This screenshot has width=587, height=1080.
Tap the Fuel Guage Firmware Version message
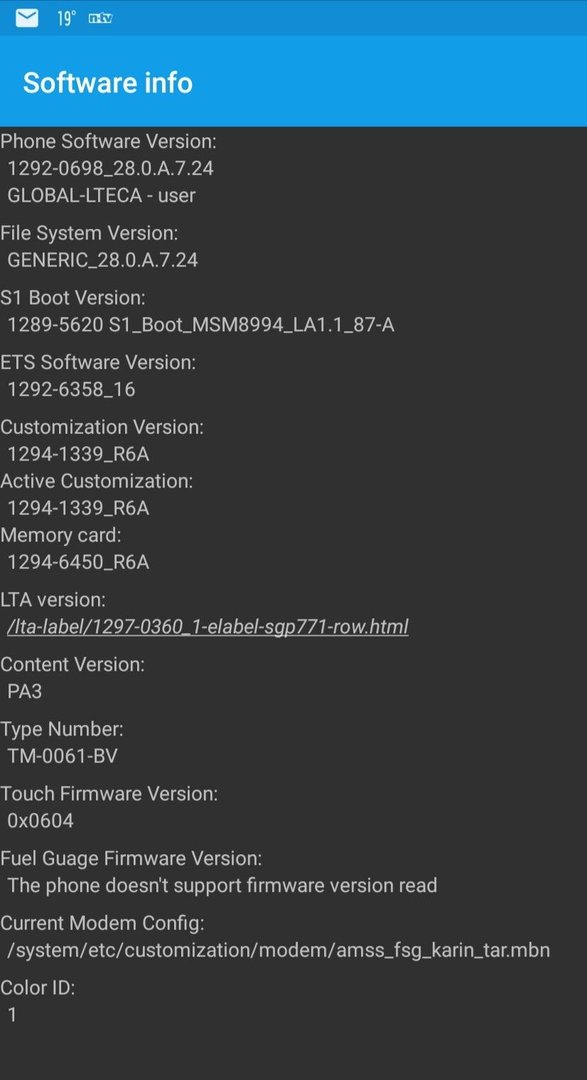[222, 885]
